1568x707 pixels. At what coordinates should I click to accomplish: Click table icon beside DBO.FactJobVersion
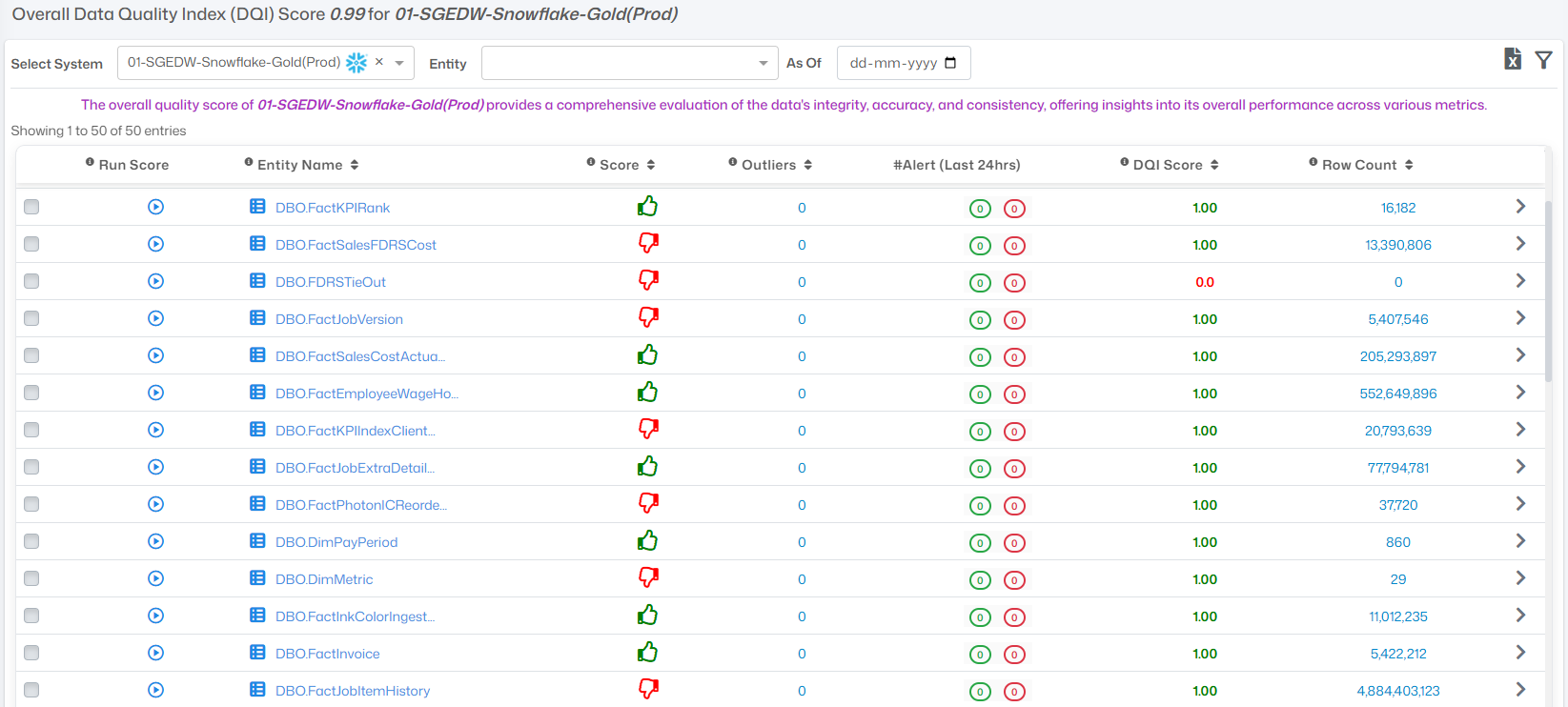point(257,317)
